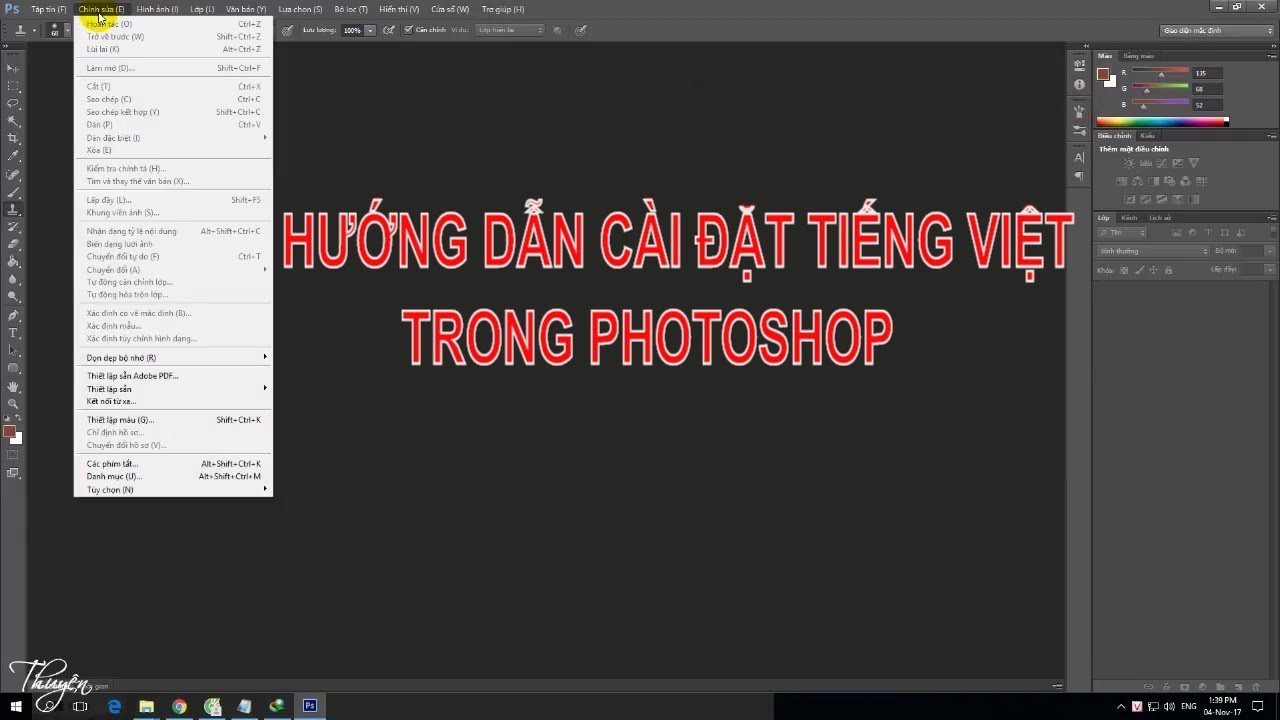Open Chrome from the Windows taskbar
The width and height of the screenshot is (1280, 720).
pos(179,706)
